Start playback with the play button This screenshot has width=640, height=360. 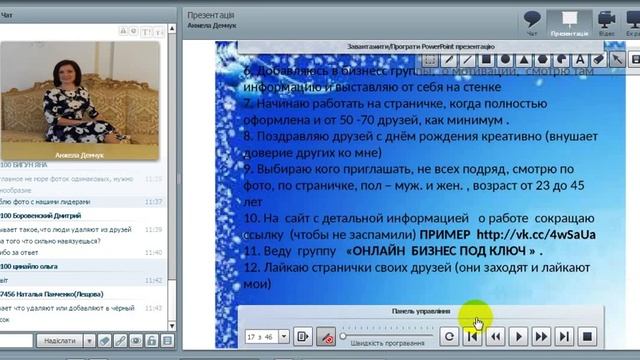(x=518, y=336)
